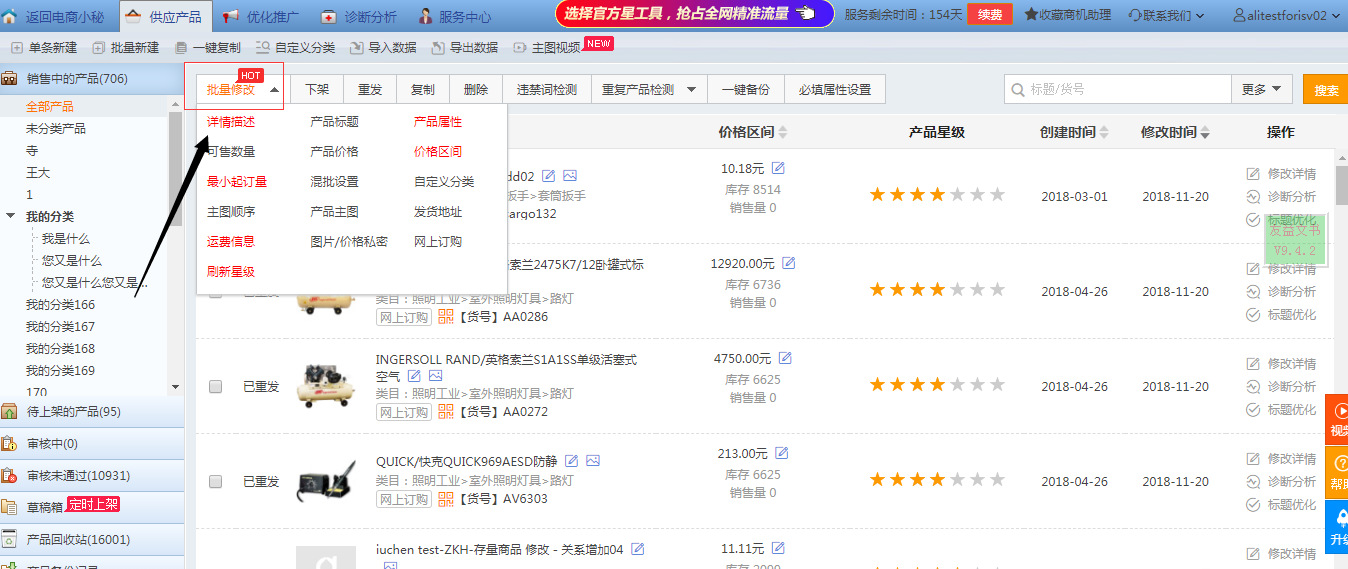Click the megaphone icon for 优化推广
This screenshot has height=569, width=1348.
coord(230,16)
